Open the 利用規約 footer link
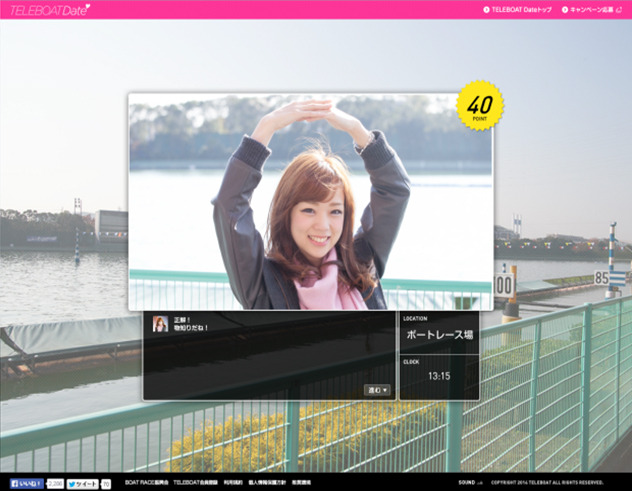This screenshot has height=491, width=632. pyautogui.click(x=232, y=483)
